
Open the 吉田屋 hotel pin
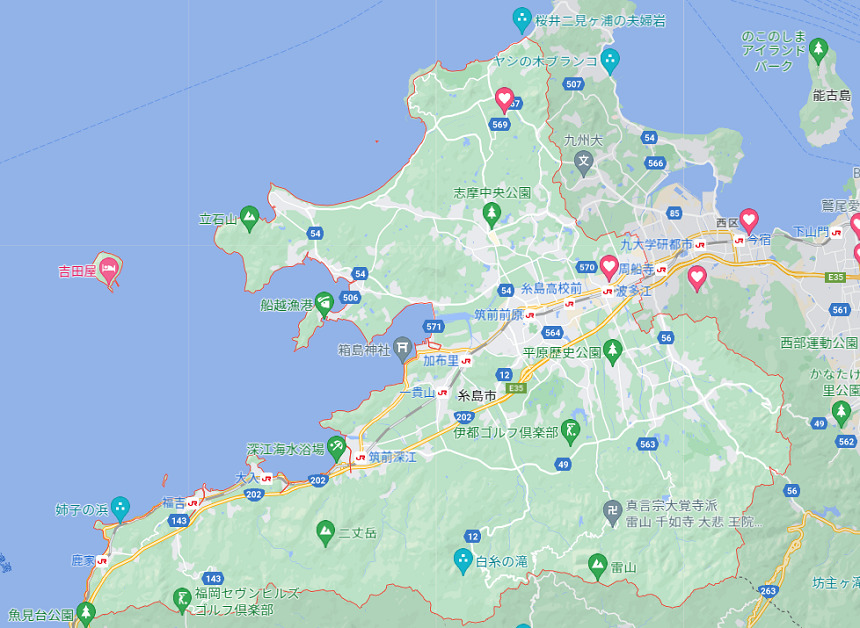click(x=110, y=271)
